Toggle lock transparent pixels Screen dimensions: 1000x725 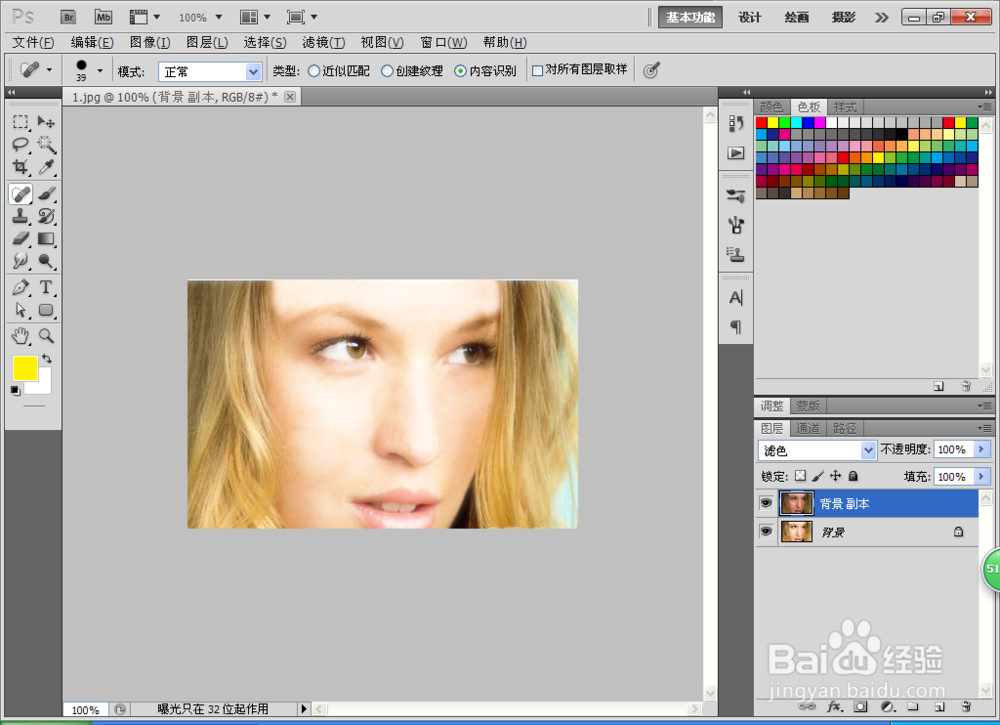click(800, 476)
